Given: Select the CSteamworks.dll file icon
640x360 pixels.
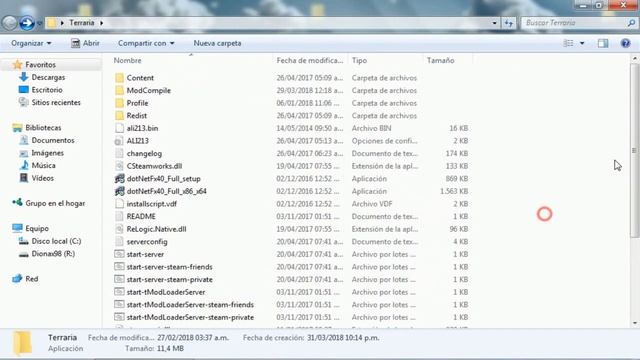Looking at the screenshot, I should tap(119, 167).
